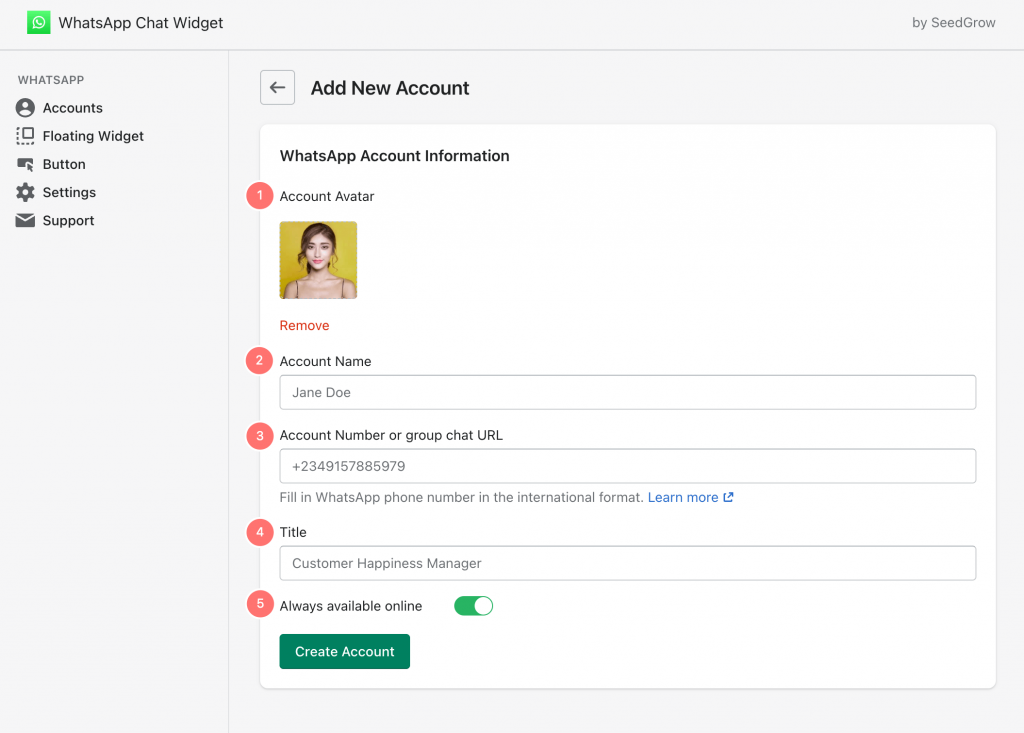Disable Always available online

[473, 605]
